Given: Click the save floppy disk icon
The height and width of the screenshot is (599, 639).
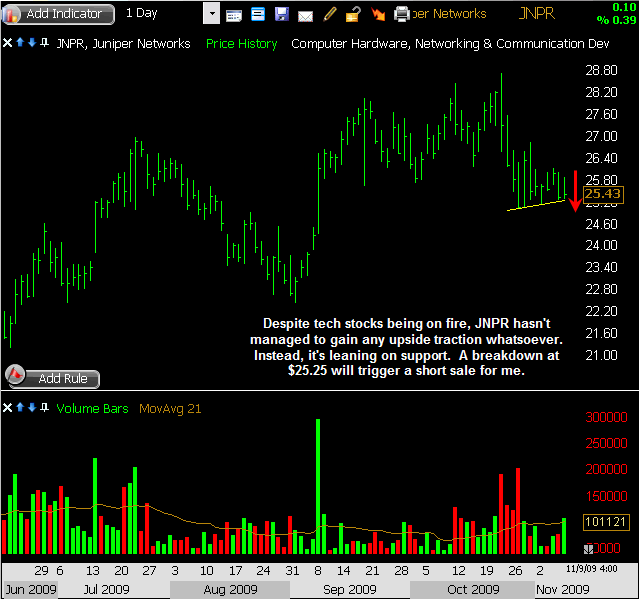Looking at the screenshot, I should pyautogui.click(x=281, y=14).
